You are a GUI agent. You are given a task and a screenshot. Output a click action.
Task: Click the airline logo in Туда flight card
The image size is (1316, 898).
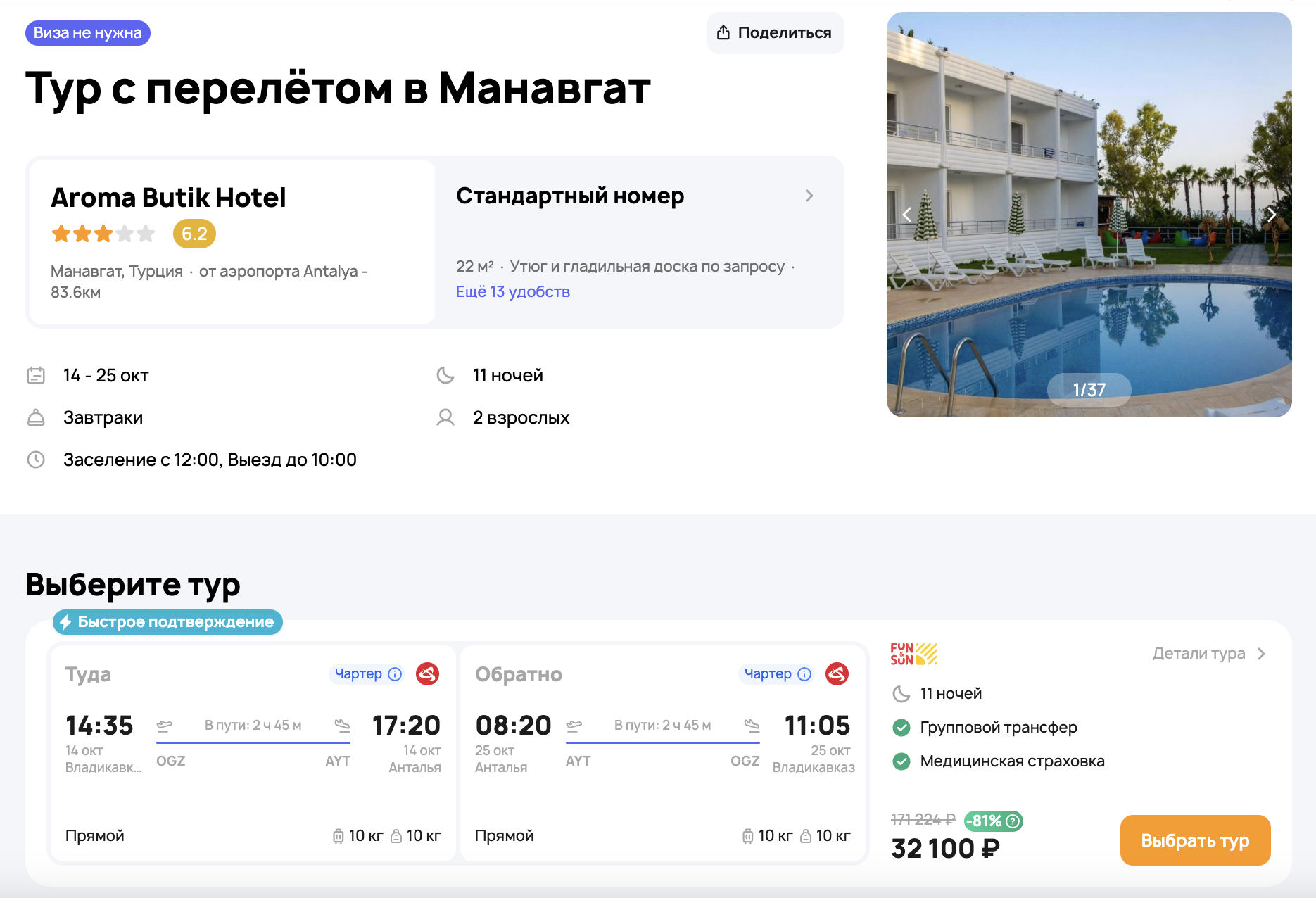pos(427,674)
